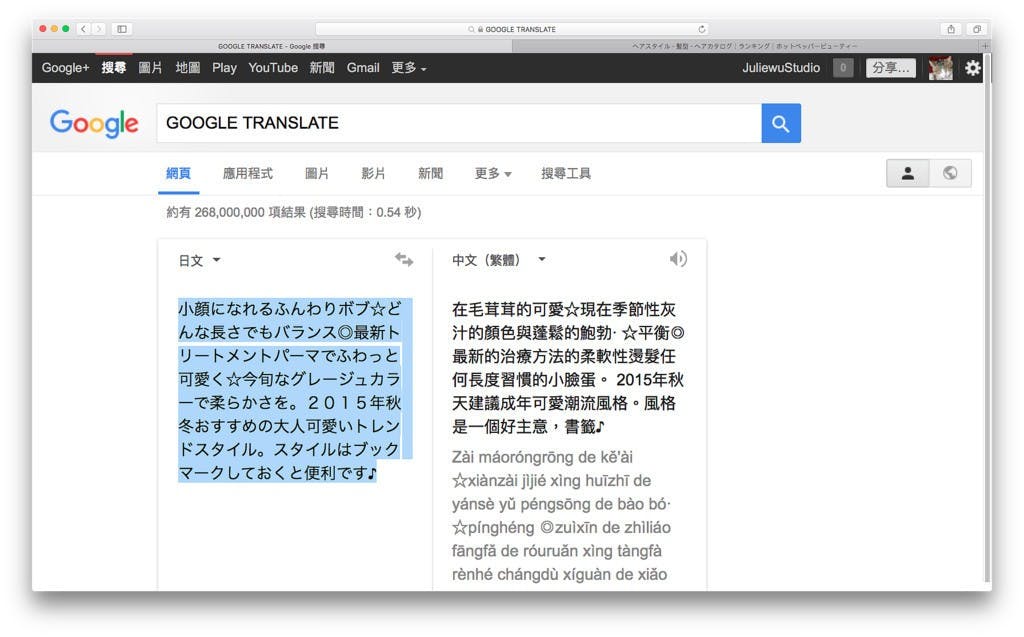Open settings gear in Google bar
Screen dimensions: 1024x637
point(972,68)
